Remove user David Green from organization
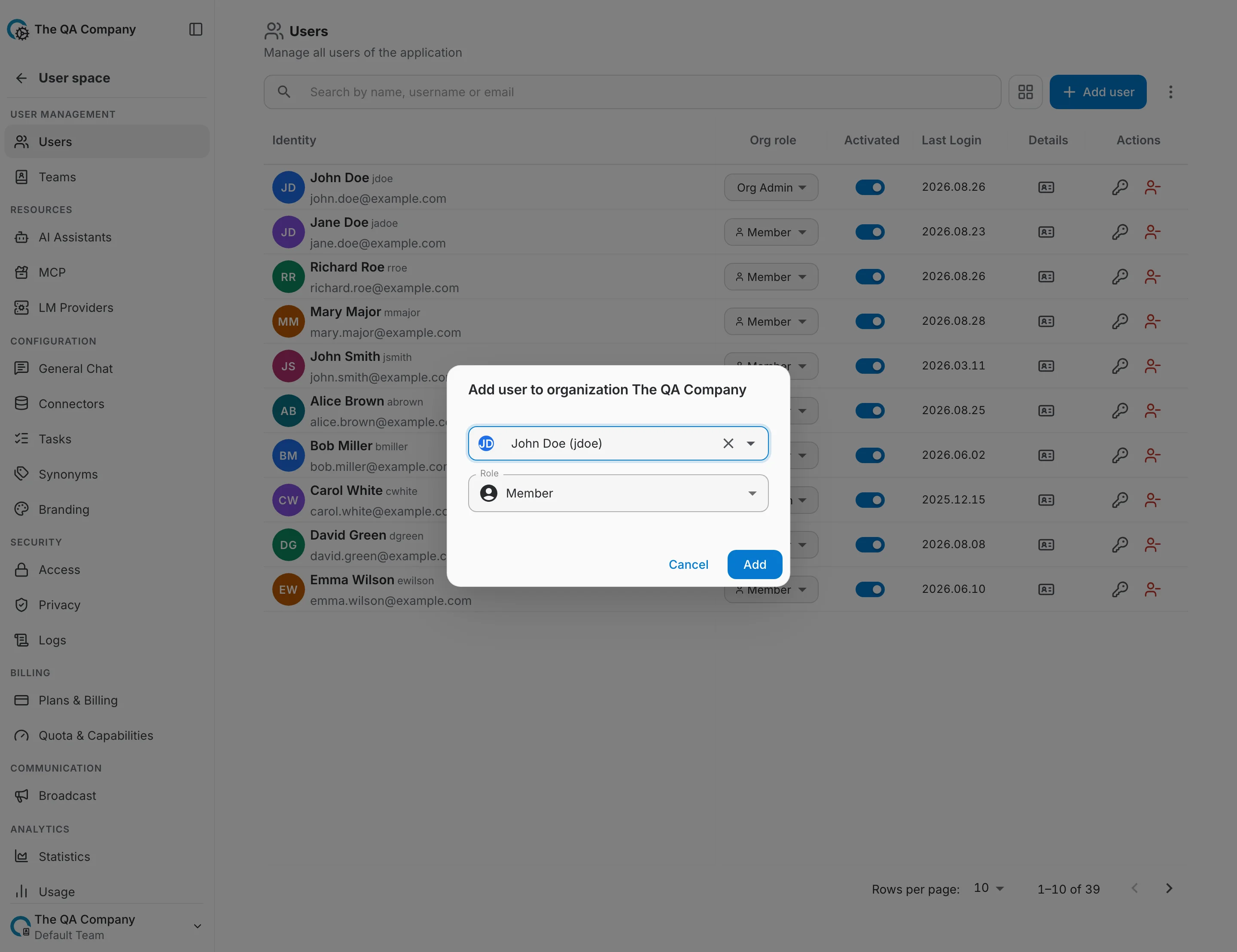The image size is (1237, 952). tap(1152, 545)
